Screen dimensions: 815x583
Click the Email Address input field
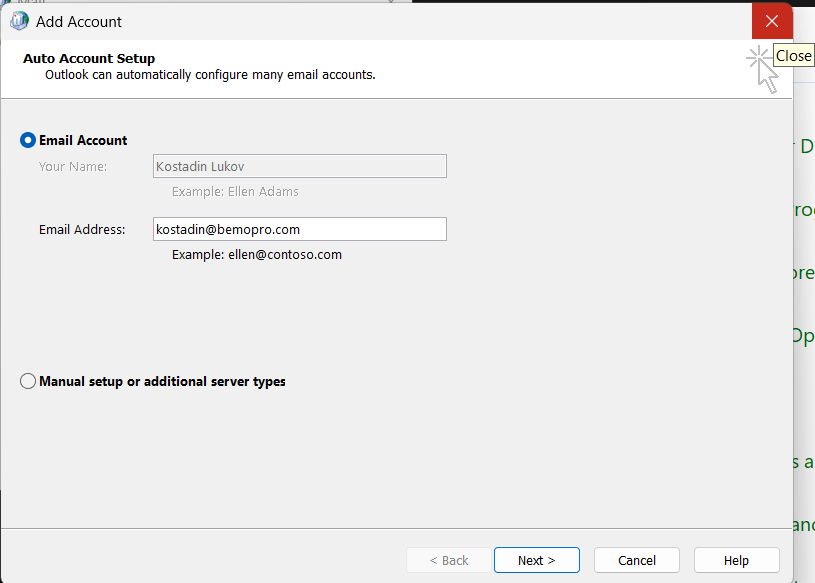tap(300, 229)
